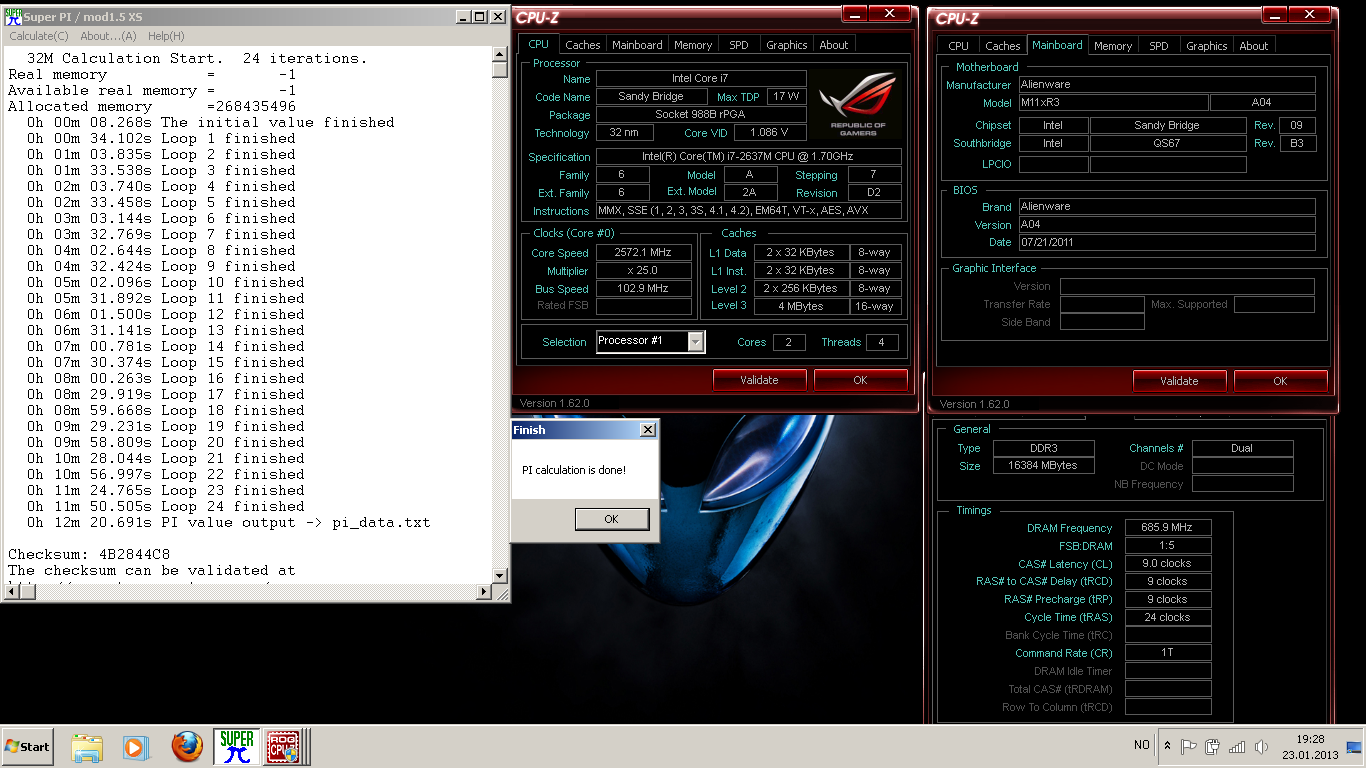
Task: Open network signal tray icon
Action: pos(1237,746)
